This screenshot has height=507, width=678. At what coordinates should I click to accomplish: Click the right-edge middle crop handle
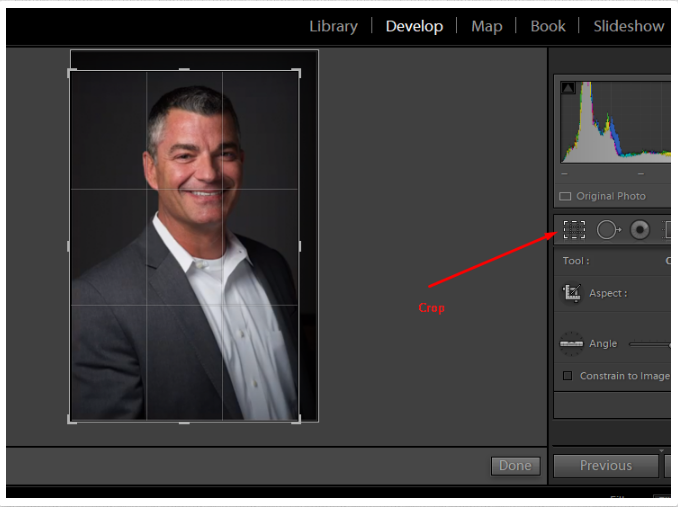pyautogui.click(x=300, y=246)
